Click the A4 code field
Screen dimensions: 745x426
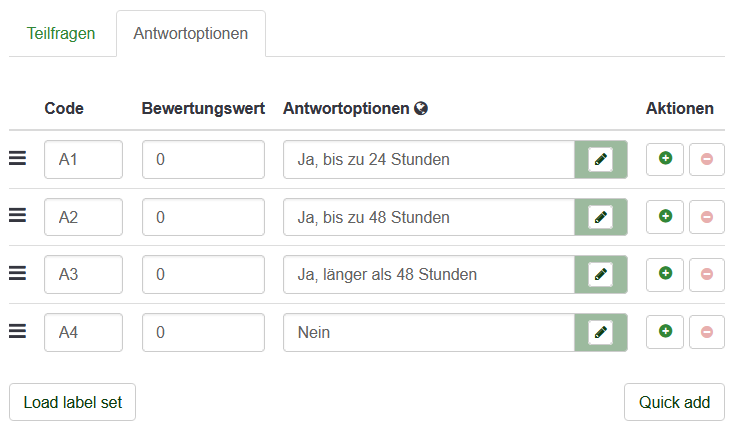click(84, 332)
